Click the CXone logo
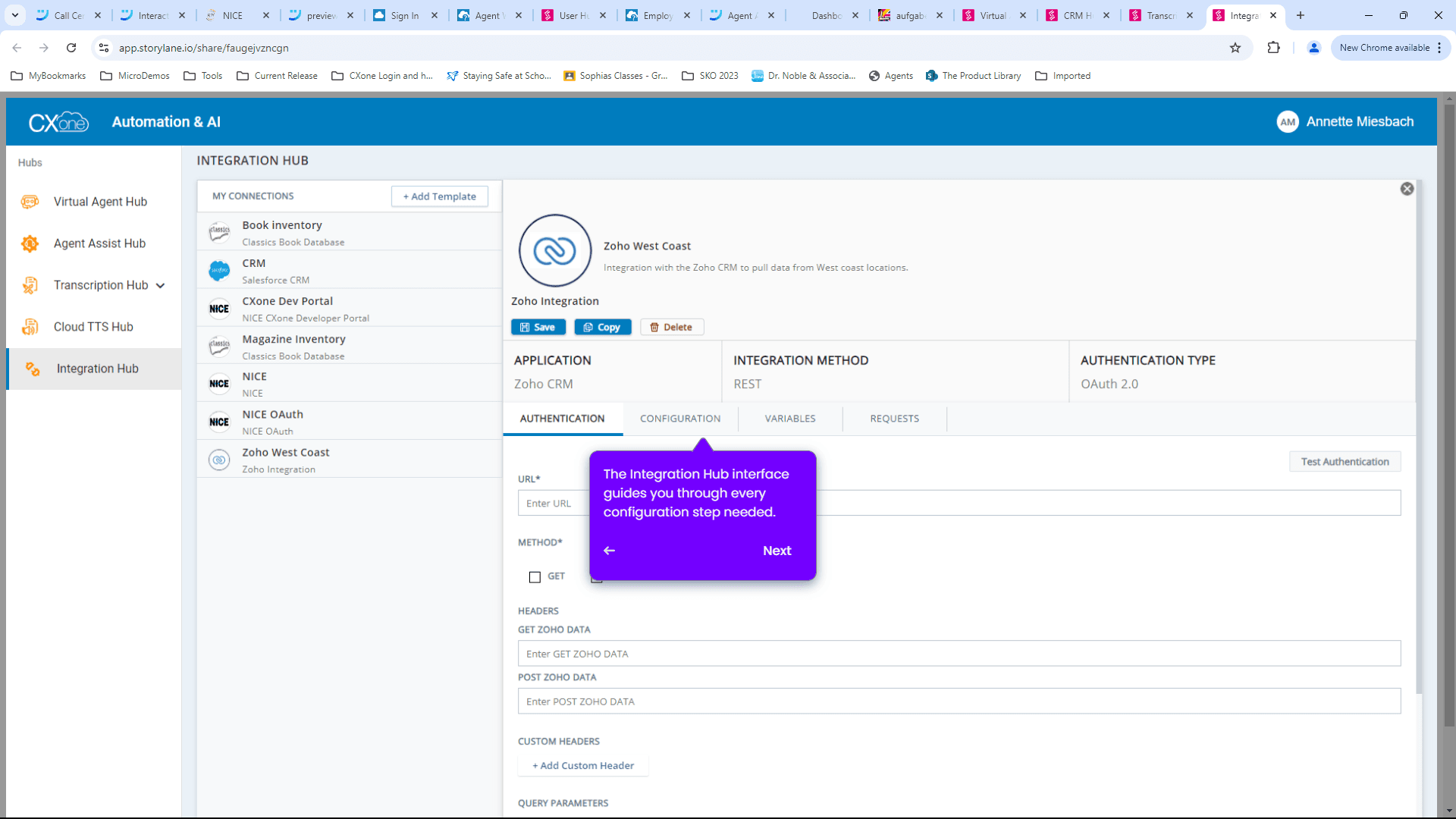Image resolution: width=1456 pixels, height=819 pixels. (x=59, y=122)
